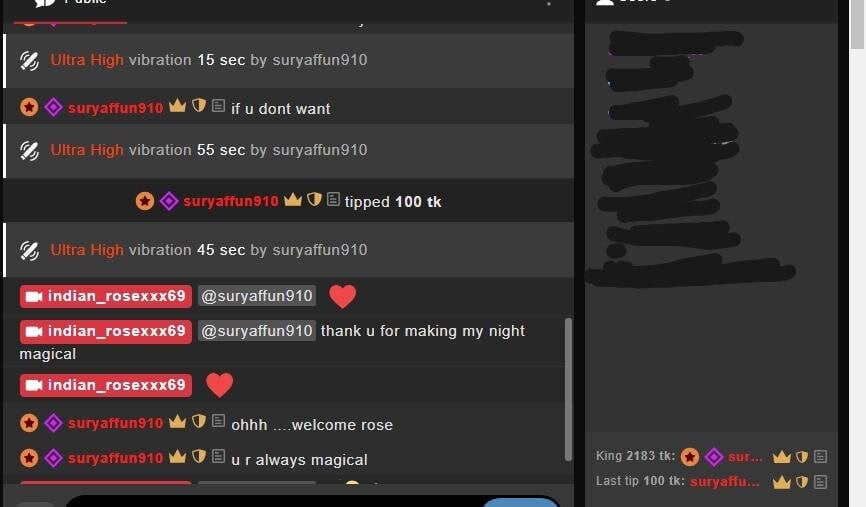Click orange star badge beside 'ohhh ....welcome rose'
Image resolution: width=866 pixels, height=507 pixels.
point(29,423)
